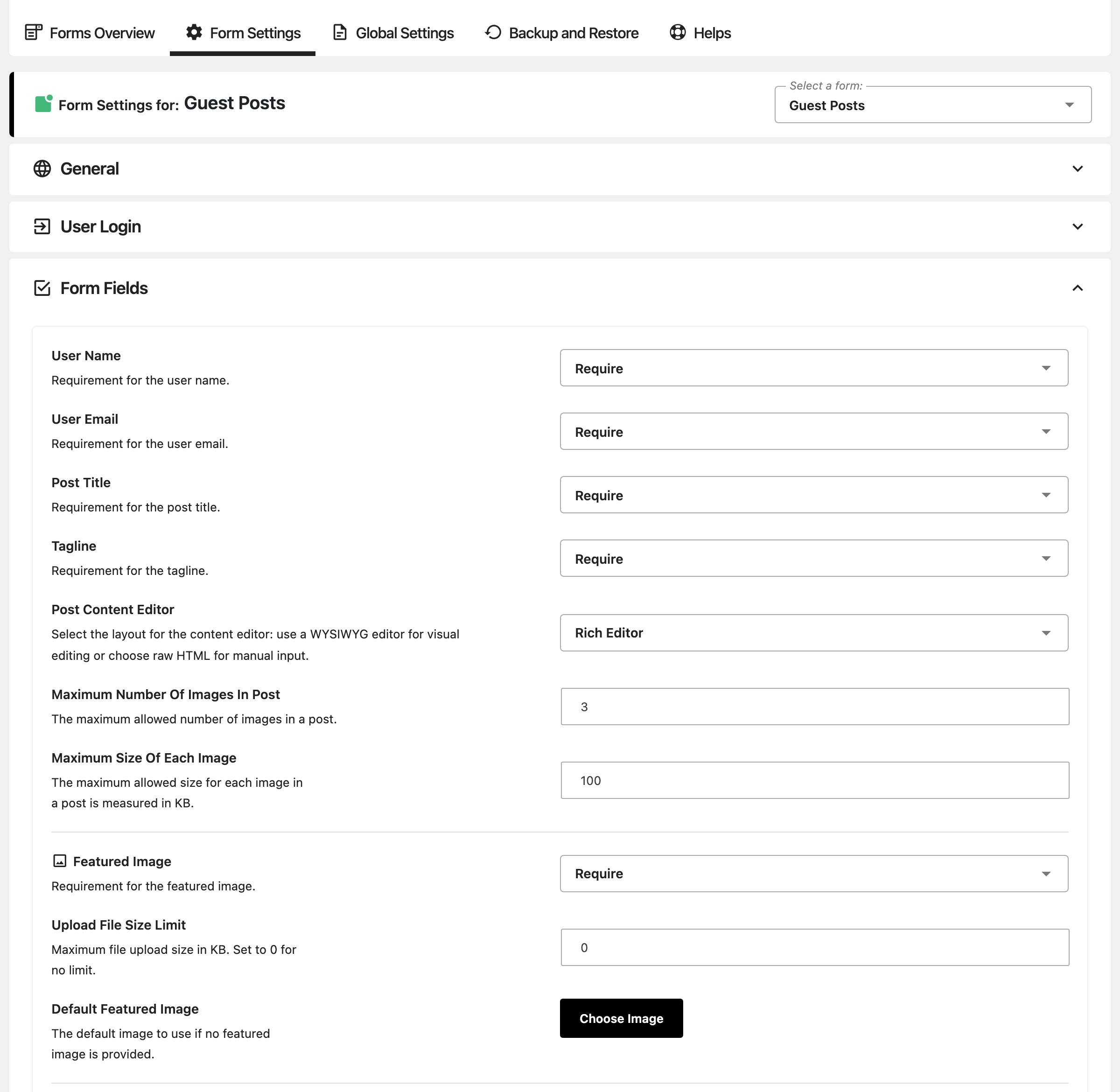Viewport: 1120px width, 1092px height.
Task: Focus the Maximum Number Of Images field
Action: 814,707
